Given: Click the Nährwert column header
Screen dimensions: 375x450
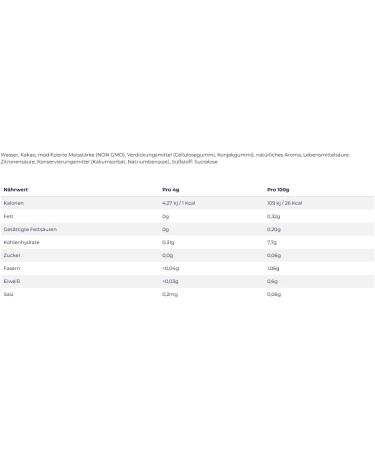Looking at the screenshot, I should point(16,190).
